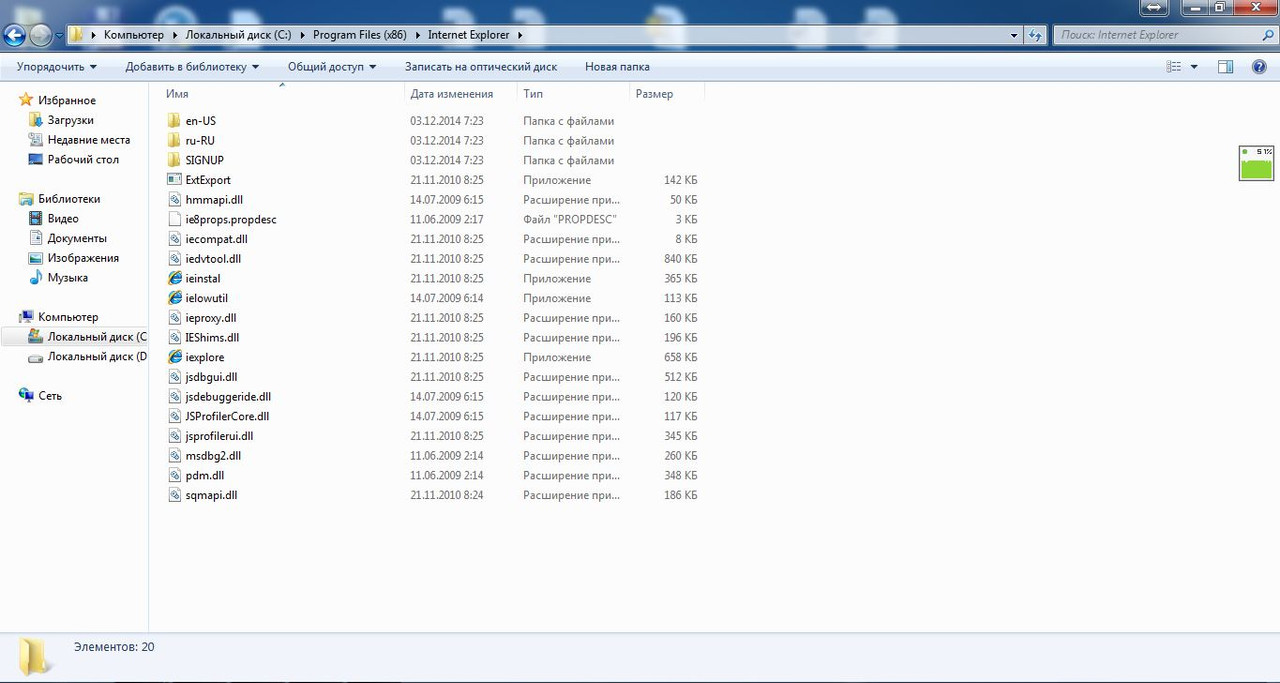Select the ru-RU folder icon
Screen dimensions: 1280x683
coord(175,140)
